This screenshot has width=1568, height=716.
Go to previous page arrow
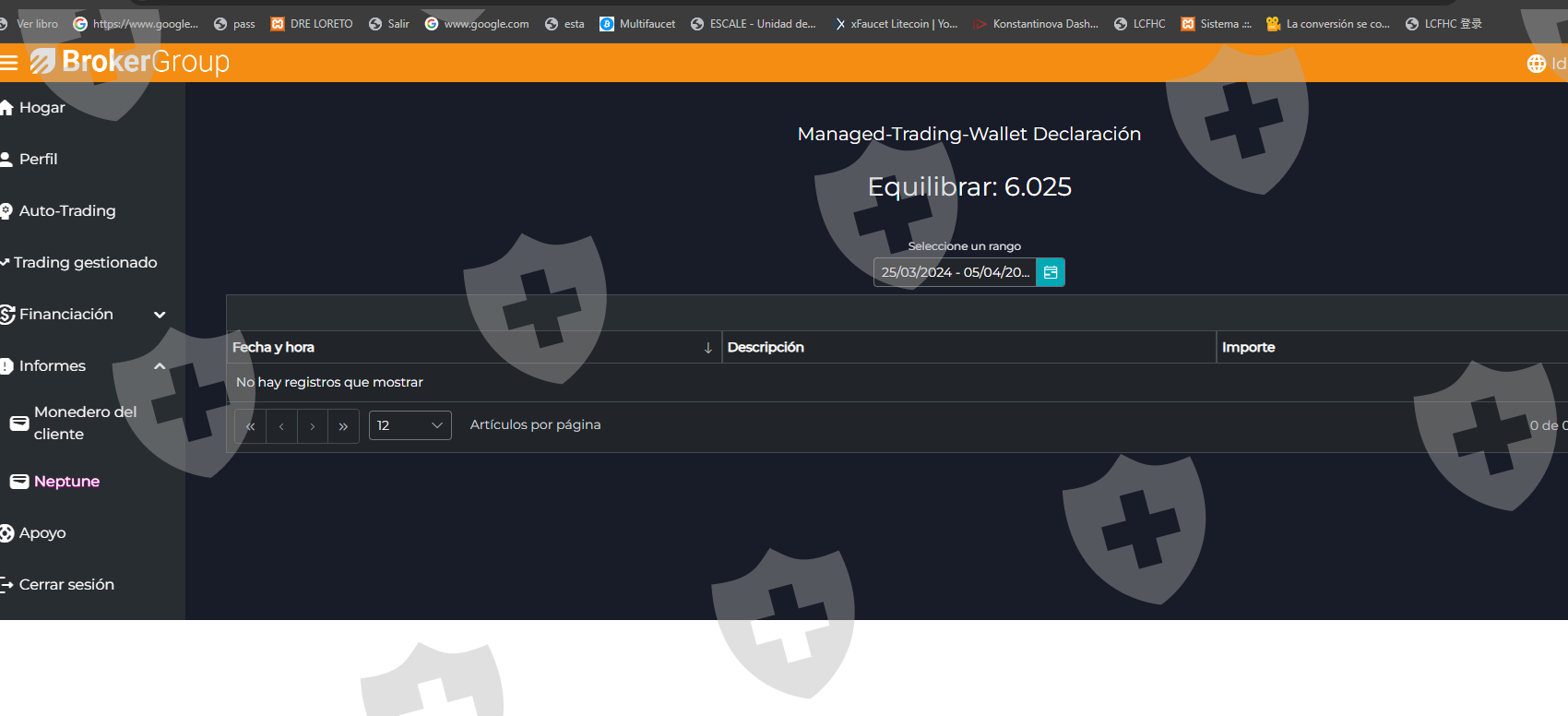pos(281,426)
